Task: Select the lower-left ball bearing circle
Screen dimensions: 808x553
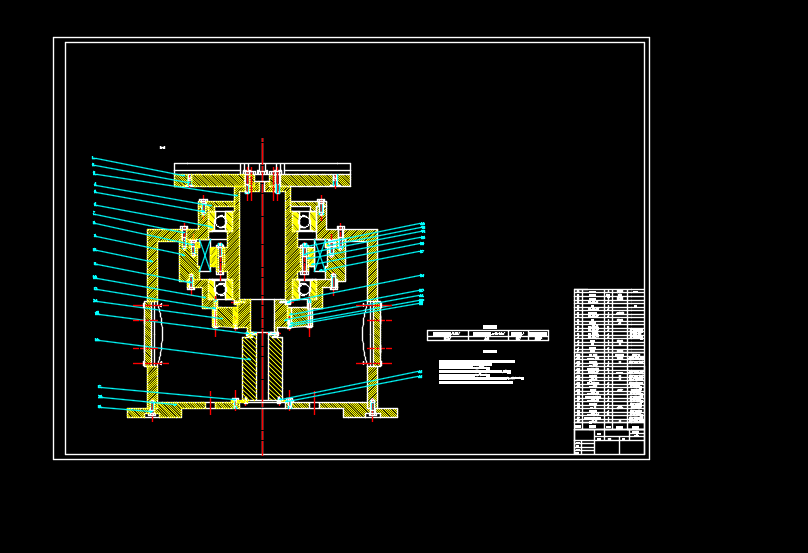Action: pos(221,289)
